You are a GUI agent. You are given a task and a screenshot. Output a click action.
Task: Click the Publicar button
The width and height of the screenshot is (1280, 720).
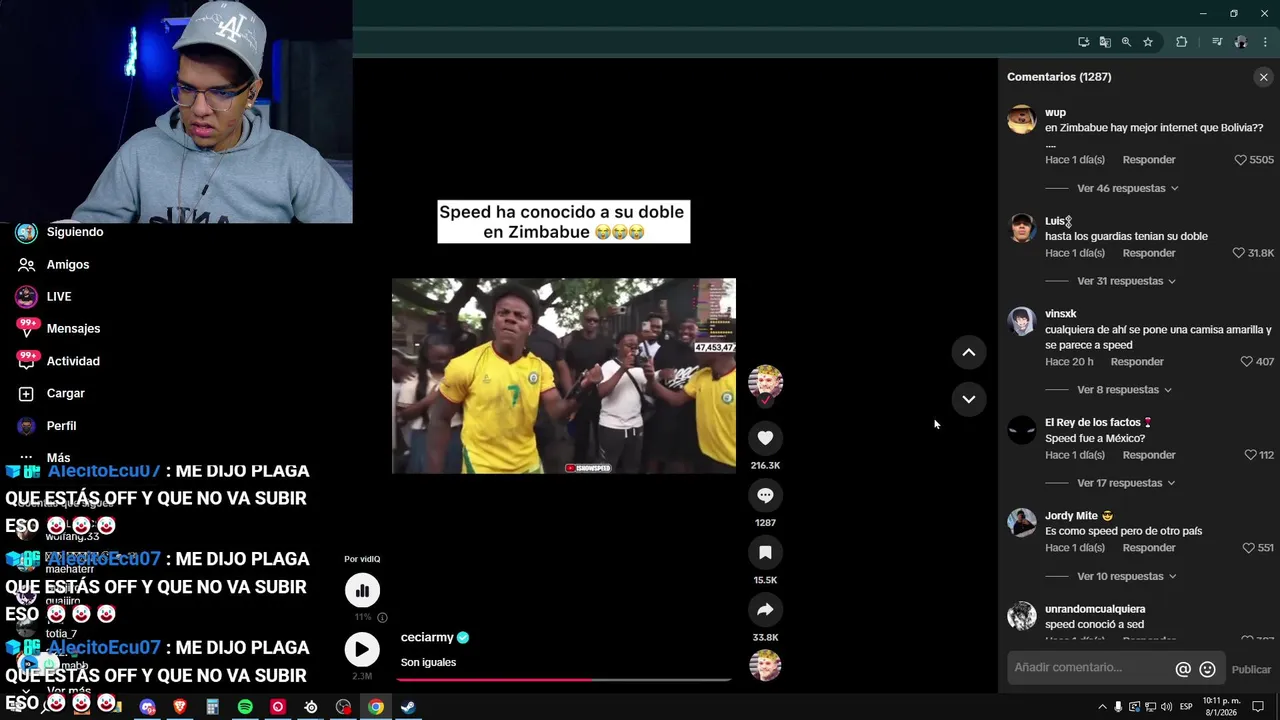(x=1251, y=670)
